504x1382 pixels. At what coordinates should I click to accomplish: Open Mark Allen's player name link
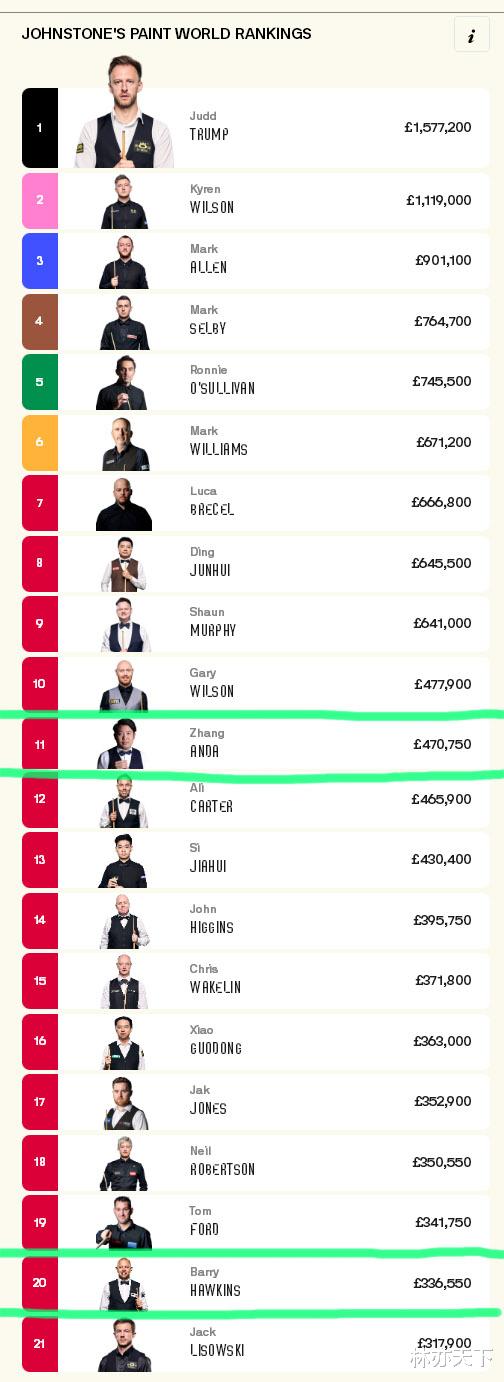coord(208,260)
